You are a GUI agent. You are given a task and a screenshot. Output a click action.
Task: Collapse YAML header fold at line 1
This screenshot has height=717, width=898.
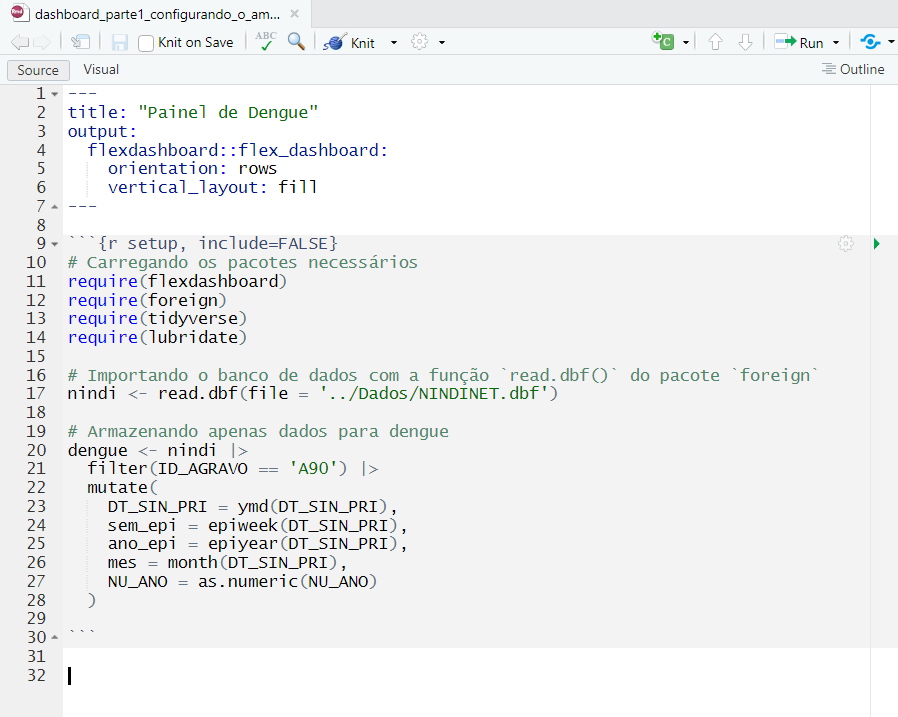[54, 94]
